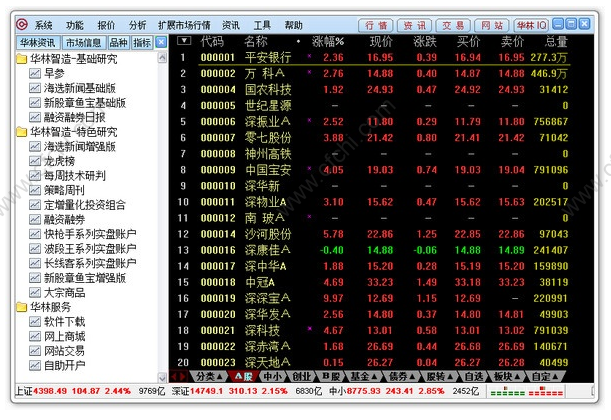The width and height of the screenshot is (611, 420).
Task: Click the 行情 button
Action: pos(376,25)
